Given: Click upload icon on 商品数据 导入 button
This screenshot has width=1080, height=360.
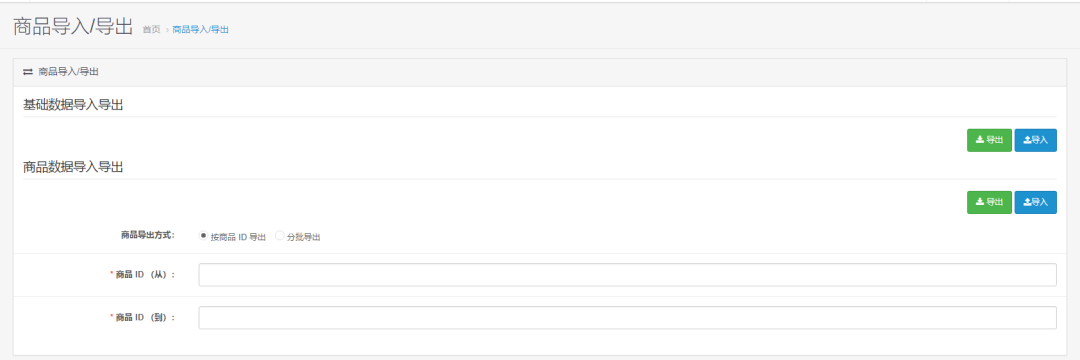Looking at the screenshot, I should [1027, 202].
